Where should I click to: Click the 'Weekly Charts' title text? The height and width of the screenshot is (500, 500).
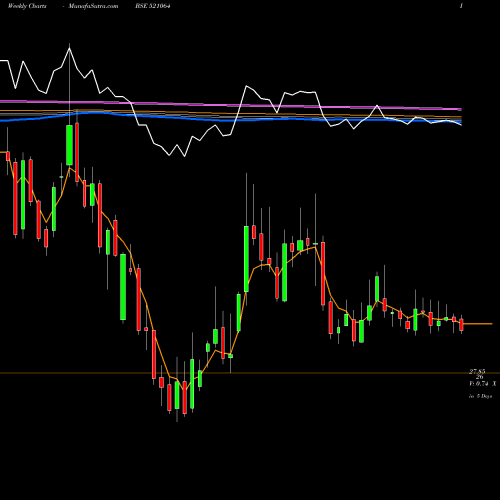point(27,6)
